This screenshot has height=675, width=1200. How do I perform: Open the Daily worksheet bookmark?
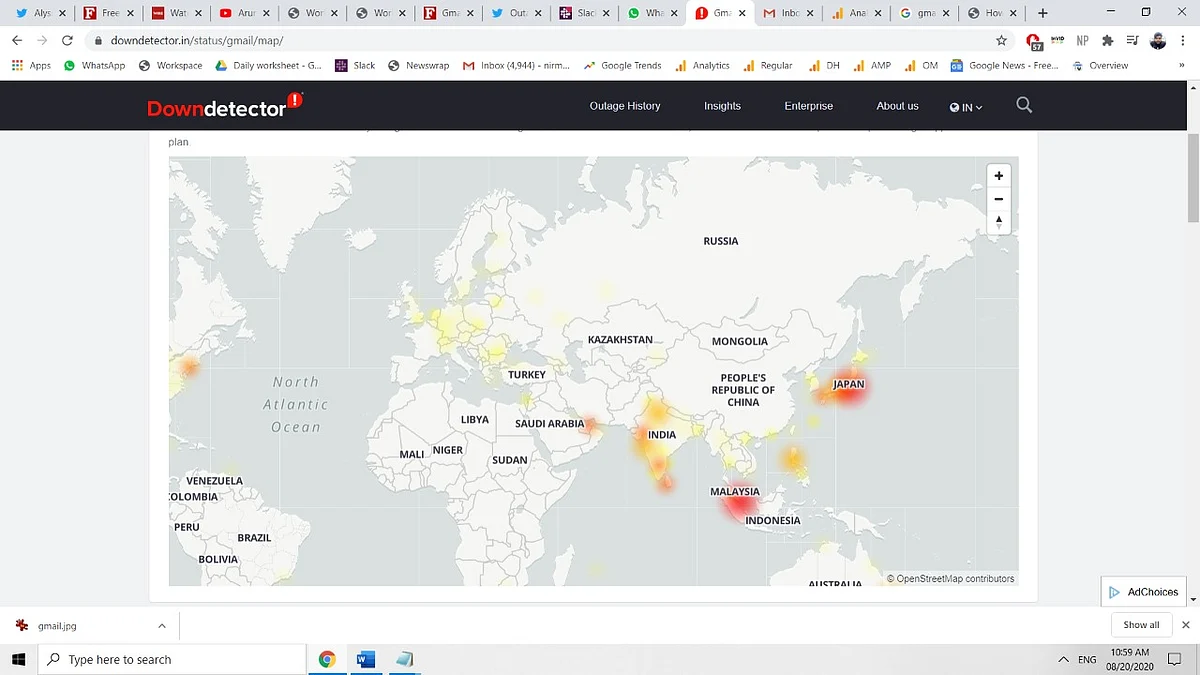(x=269, y=65)
